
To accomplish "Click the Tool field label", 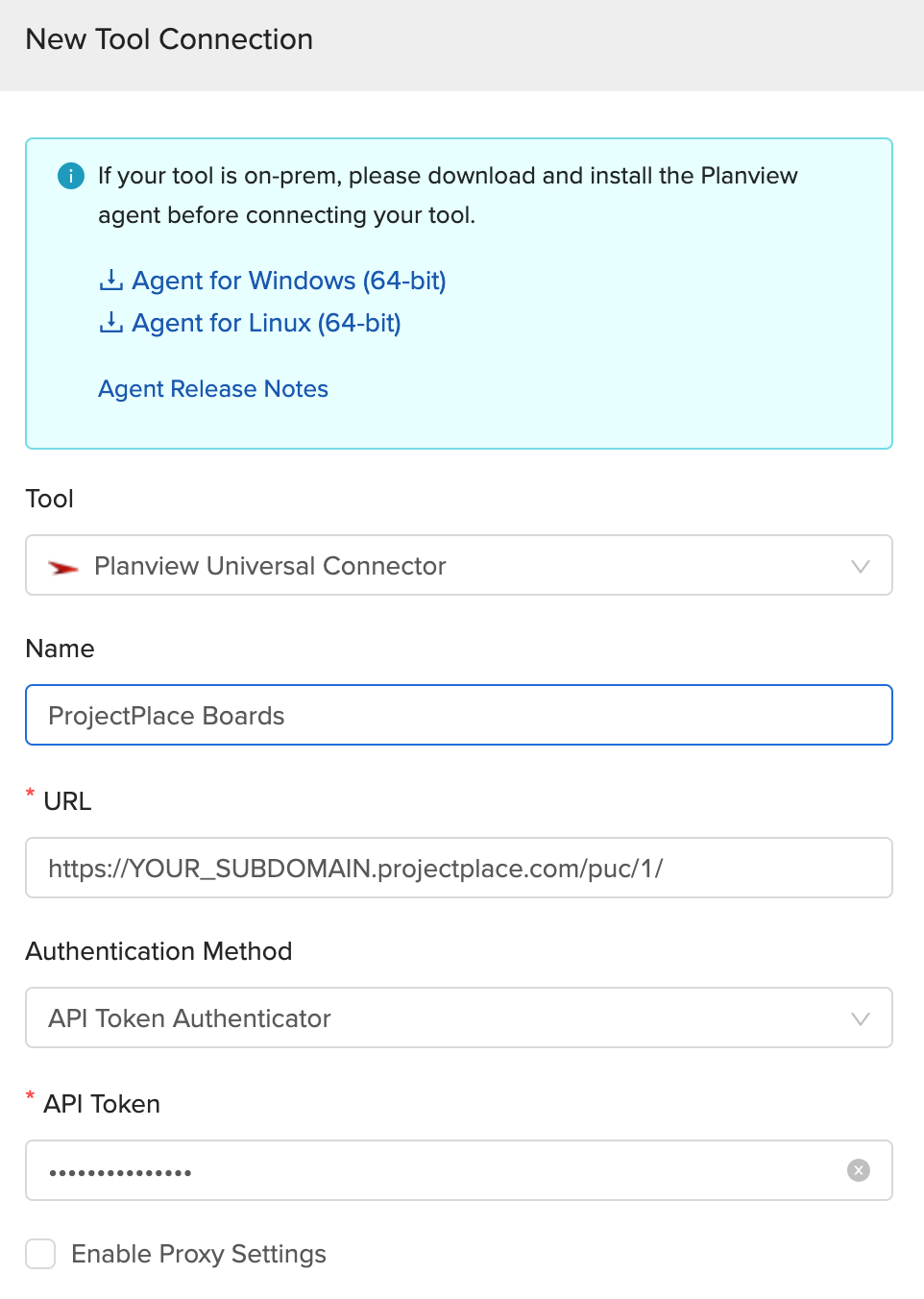I will coord(49,499).
